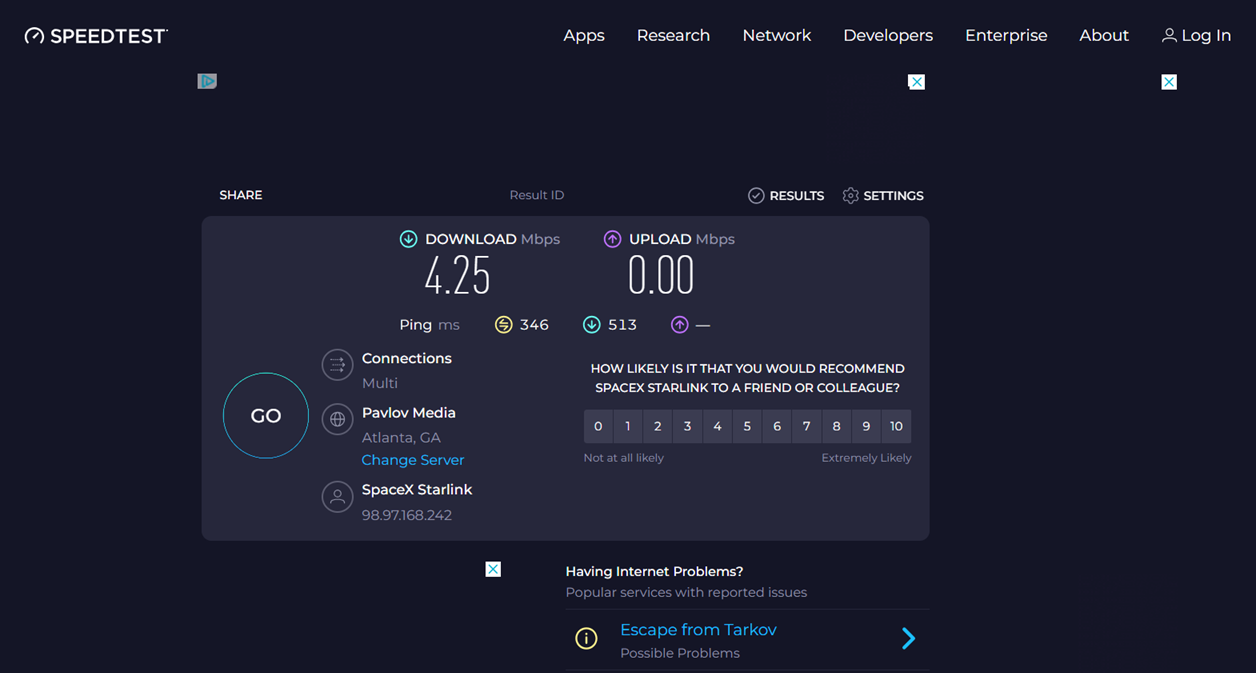Viewport: 1256px width, 673px height.
Task: Click the download arrow icon beside DOWNLOAD
Action: click(408, 239)
